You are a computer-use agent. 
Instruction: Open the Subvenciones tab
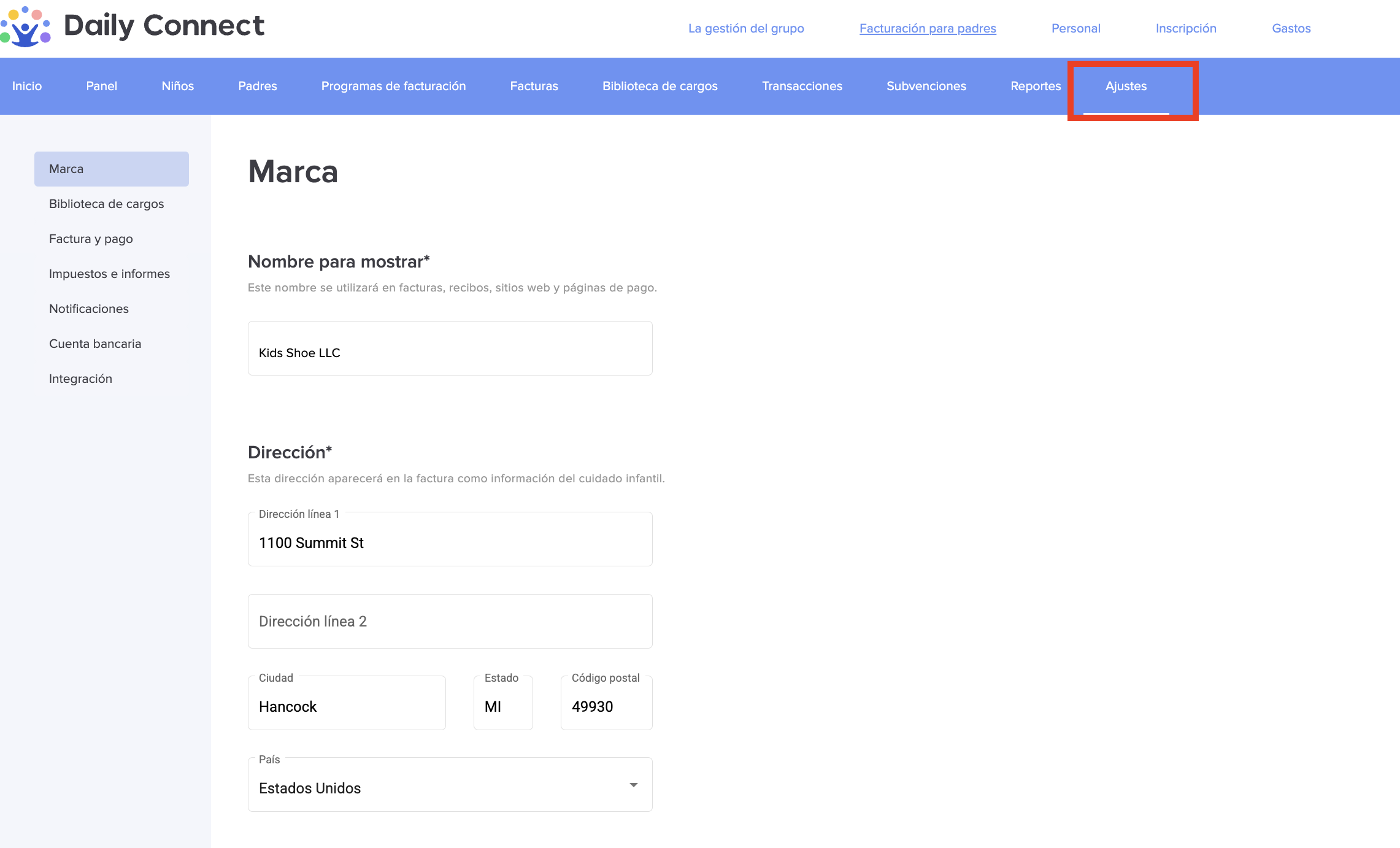pos(926,87)
